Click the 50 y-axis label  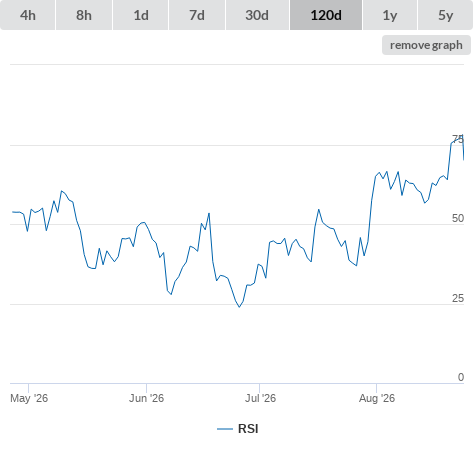point(458,218)
